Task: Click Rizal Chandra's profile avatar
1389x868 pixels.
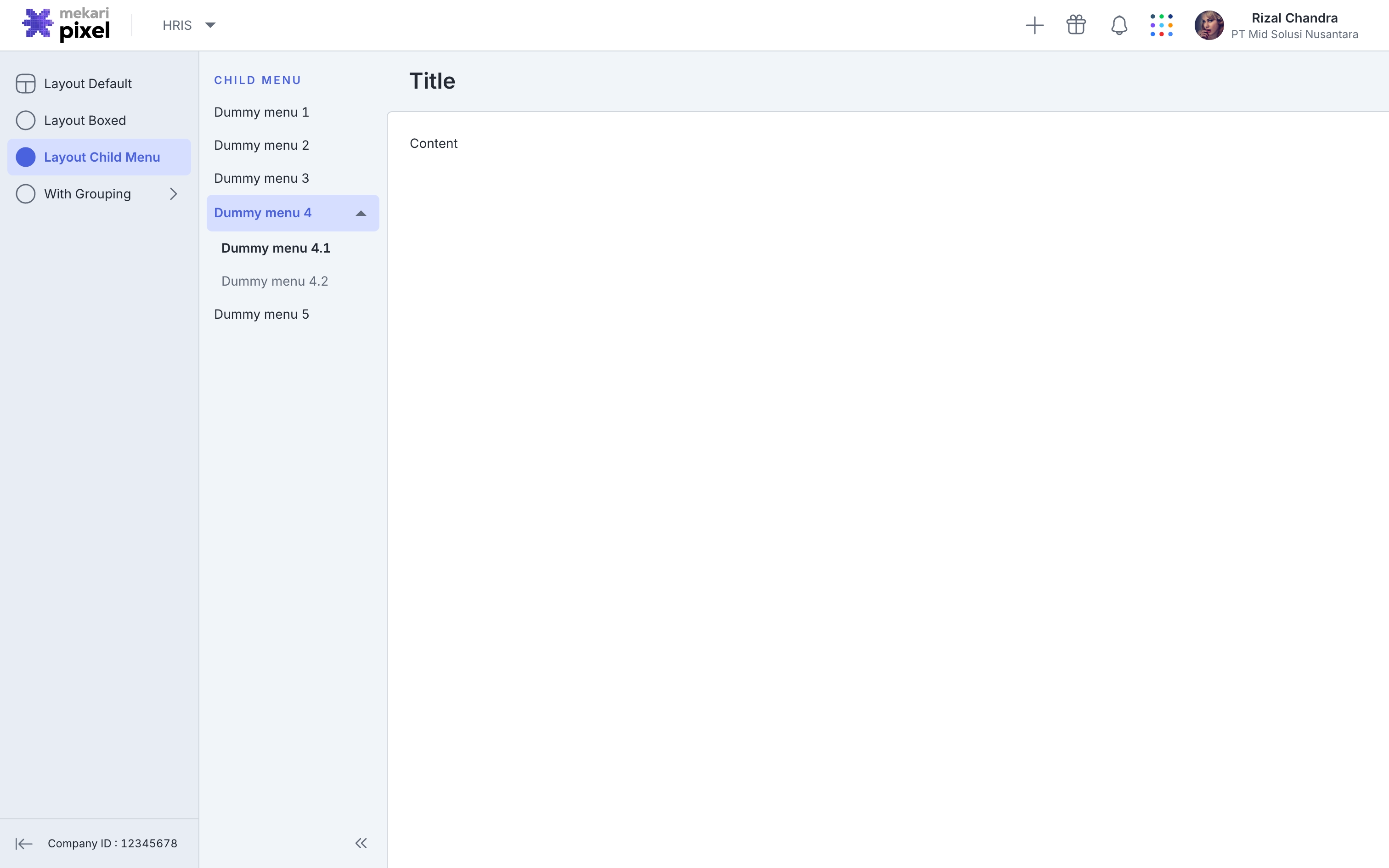Action: 1209,25
